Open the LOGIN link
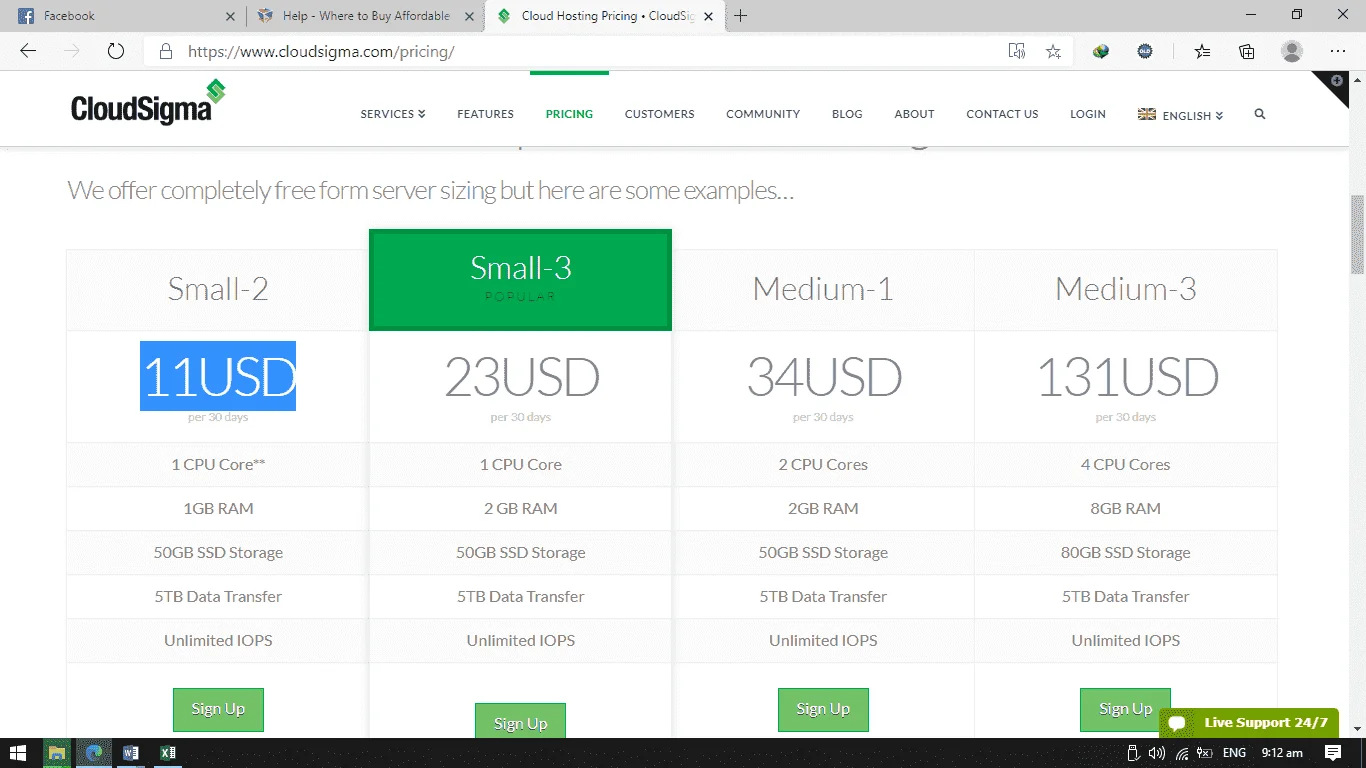The image size is (1366, 768). (x=1088, y=114)
